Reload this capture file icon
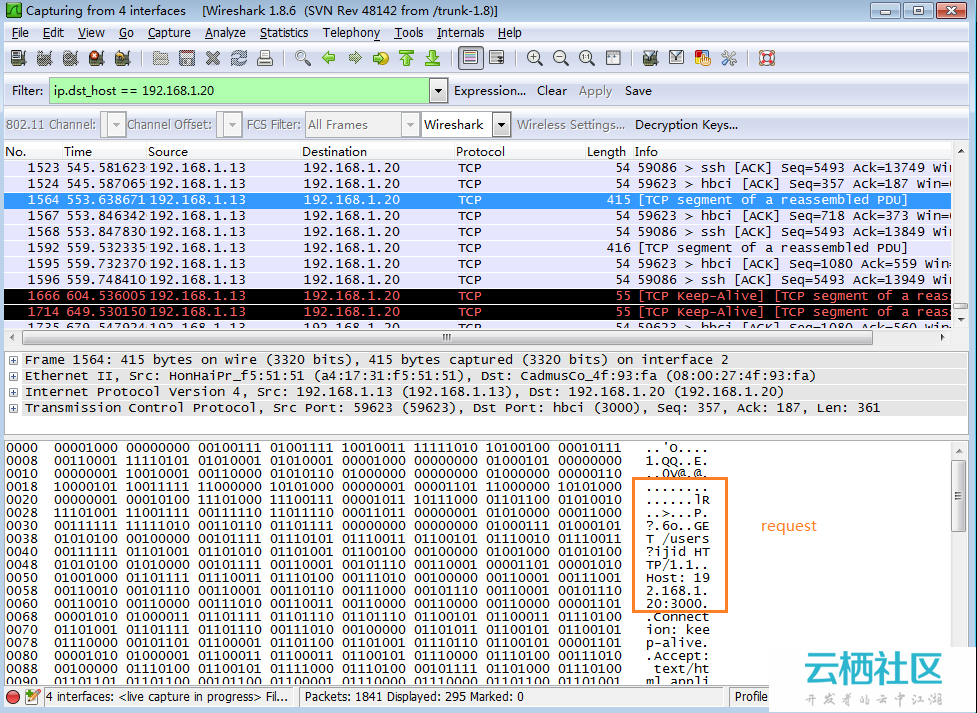Screen dimensions: 977x713 tap(239, 59)
